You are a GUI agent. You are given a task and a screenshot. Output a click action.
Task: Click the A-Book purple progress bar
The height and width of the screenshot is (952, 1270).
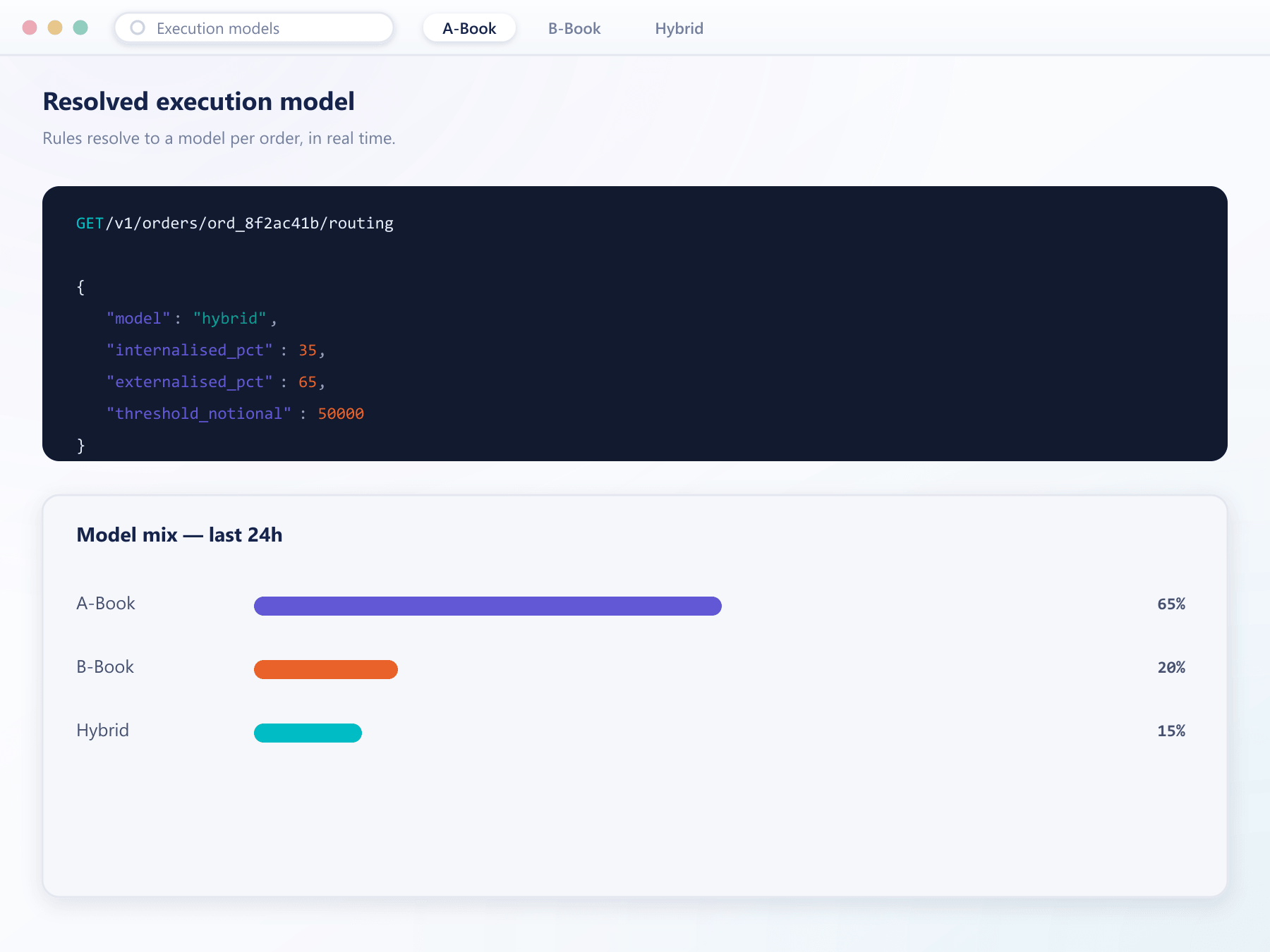tap(488, 606)
